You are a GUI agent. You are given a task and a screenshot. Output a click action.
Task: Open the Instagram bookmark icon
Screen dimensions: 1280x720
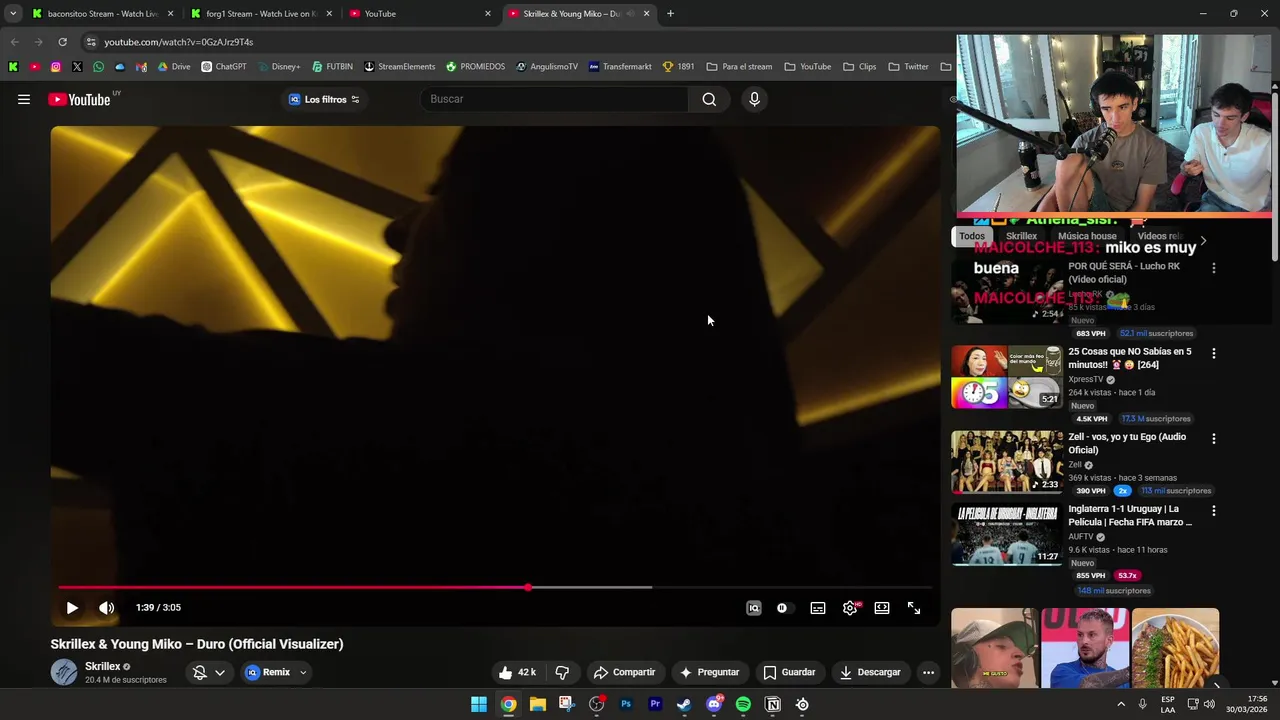tap(55, 67)
